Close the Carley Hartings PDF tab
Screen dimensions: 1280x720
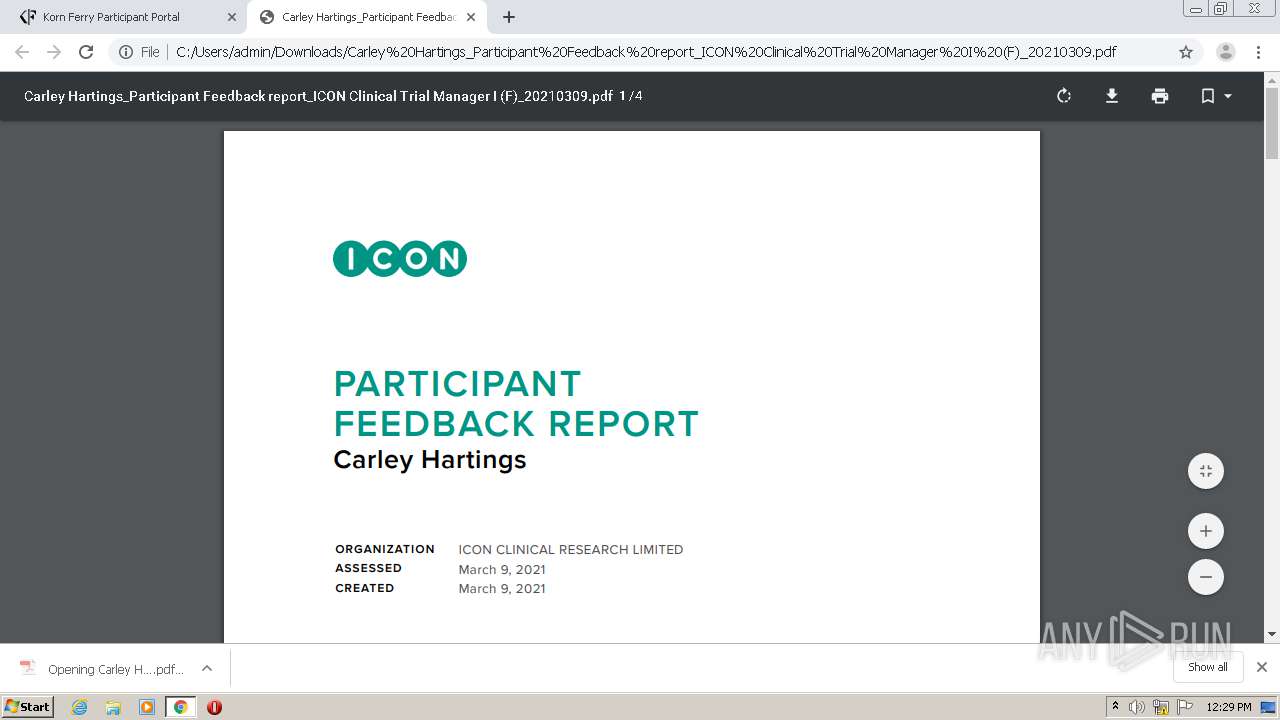[470, 17]
